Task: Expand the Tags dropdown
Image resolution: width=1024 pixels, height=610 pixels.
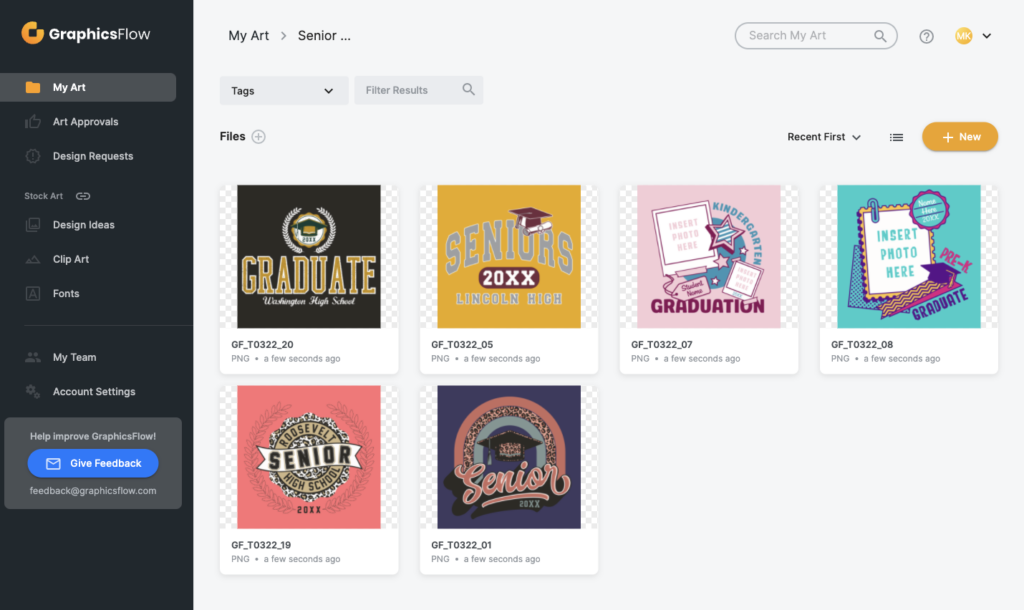Action: click(283, 91)
